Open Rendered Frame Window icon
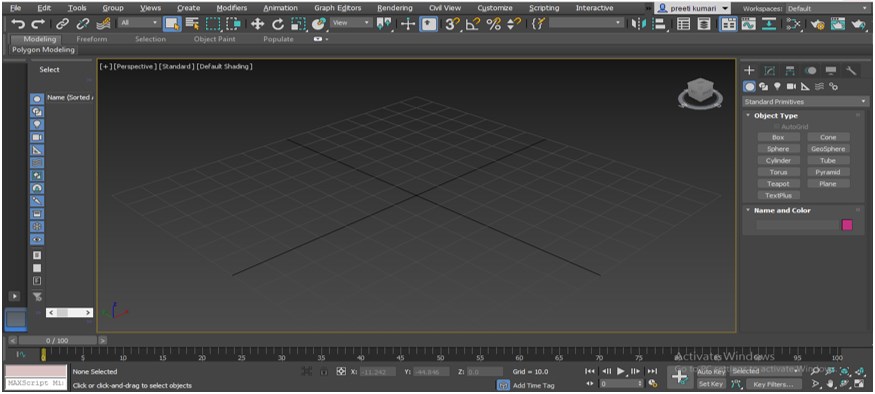Screen dimensions: 875x394 [x=838, y=23]
